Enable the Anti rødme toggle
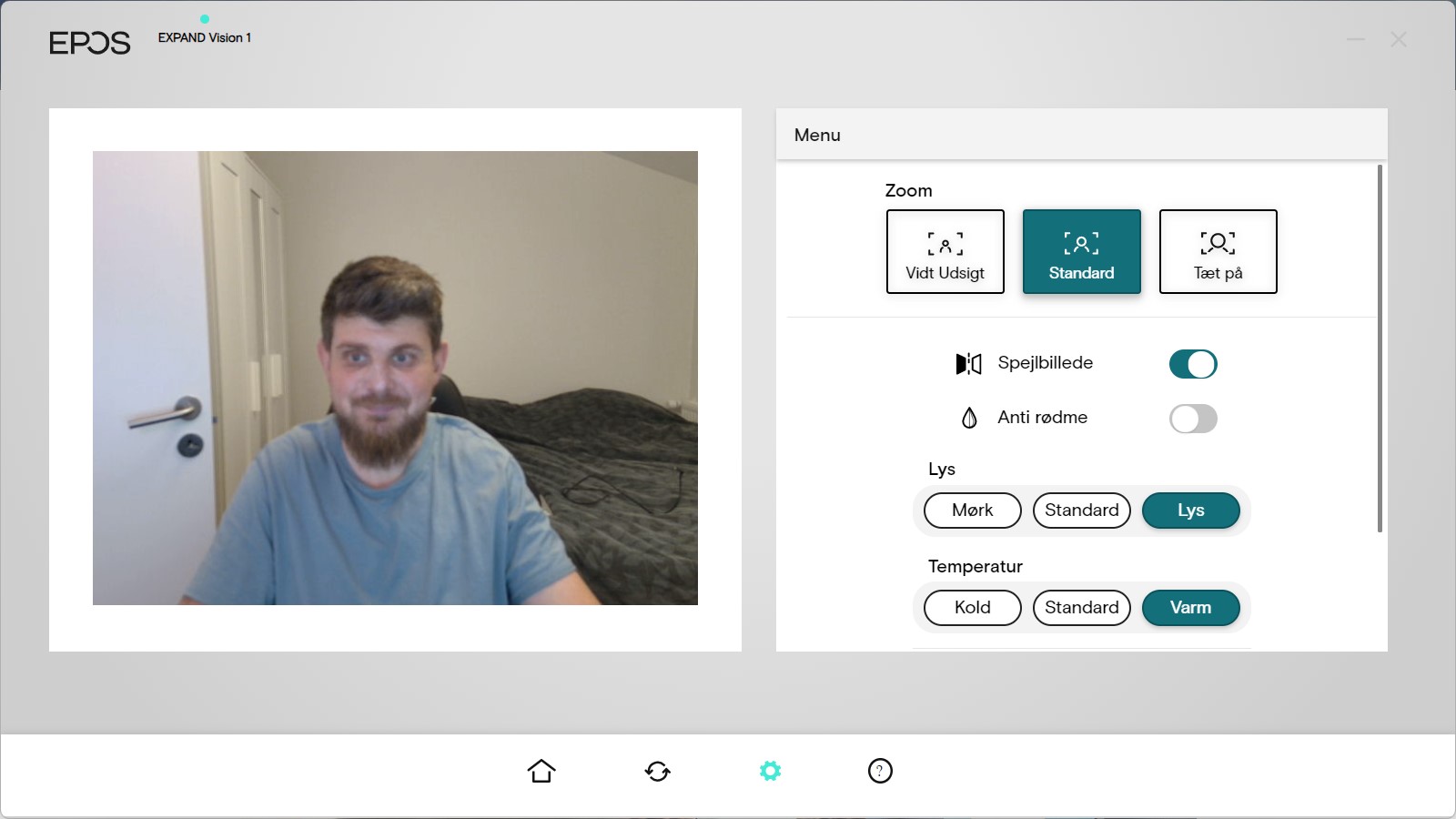1456x819 pixels. 1192,419
